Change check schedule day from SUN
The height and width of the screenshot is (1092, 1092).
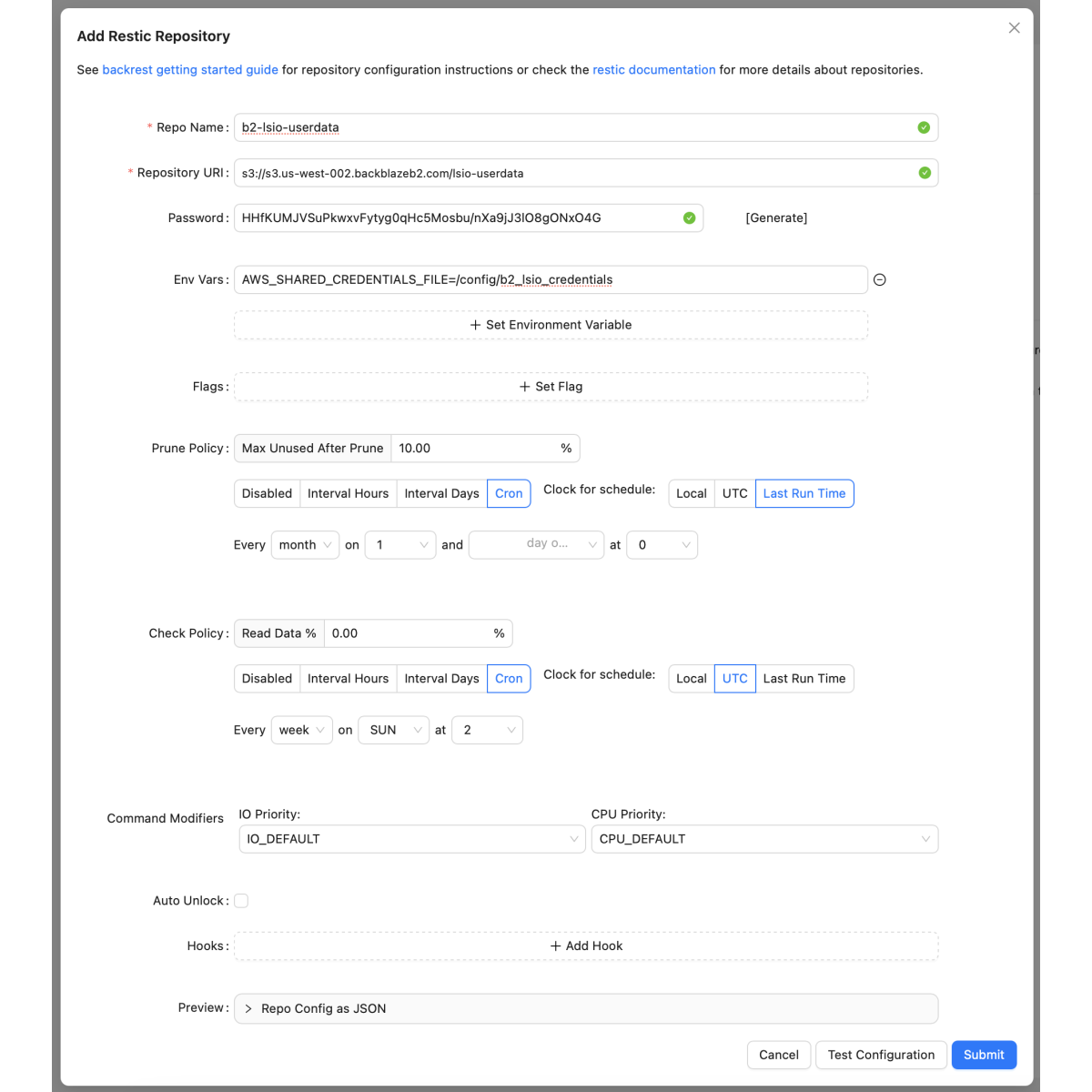click(393, 731)
